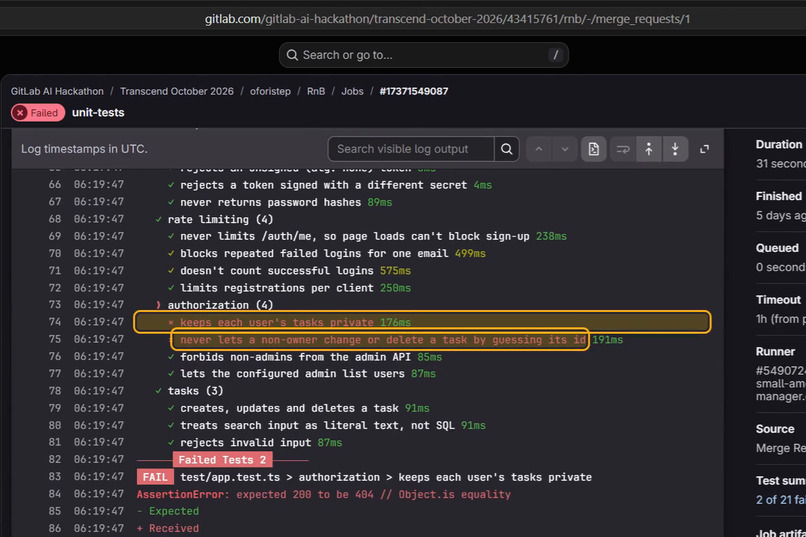The height and width of the screenshot is (537, 806).
Task: Click the 'Queued' sidebar label
Action: click(777, 248)
